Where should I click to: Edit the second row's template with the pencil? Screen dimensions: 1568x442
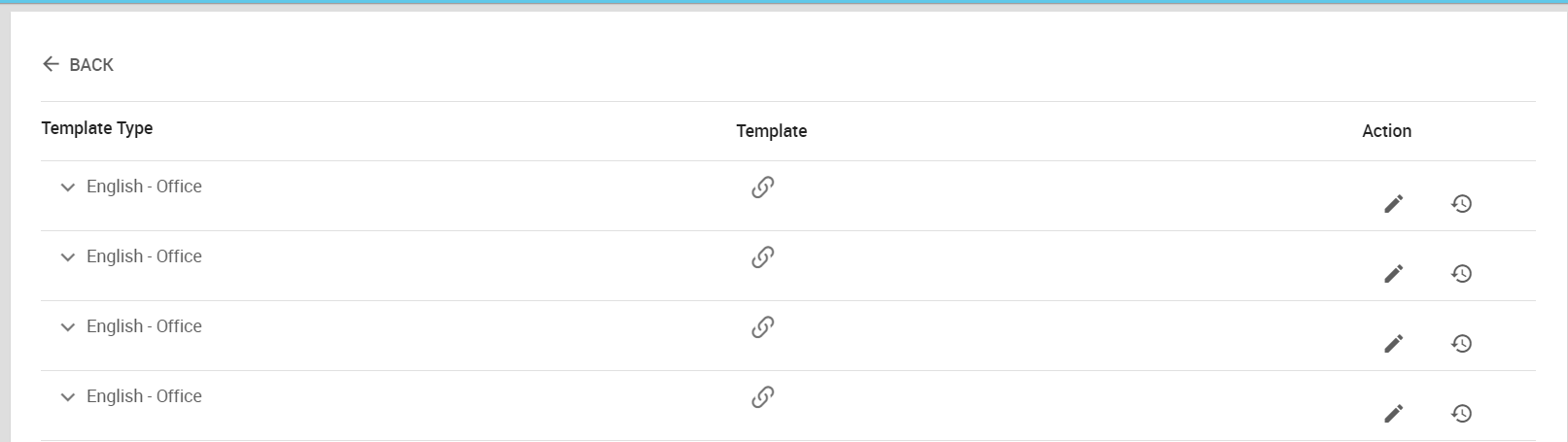pyautogui.click(x=1393, y=273)
